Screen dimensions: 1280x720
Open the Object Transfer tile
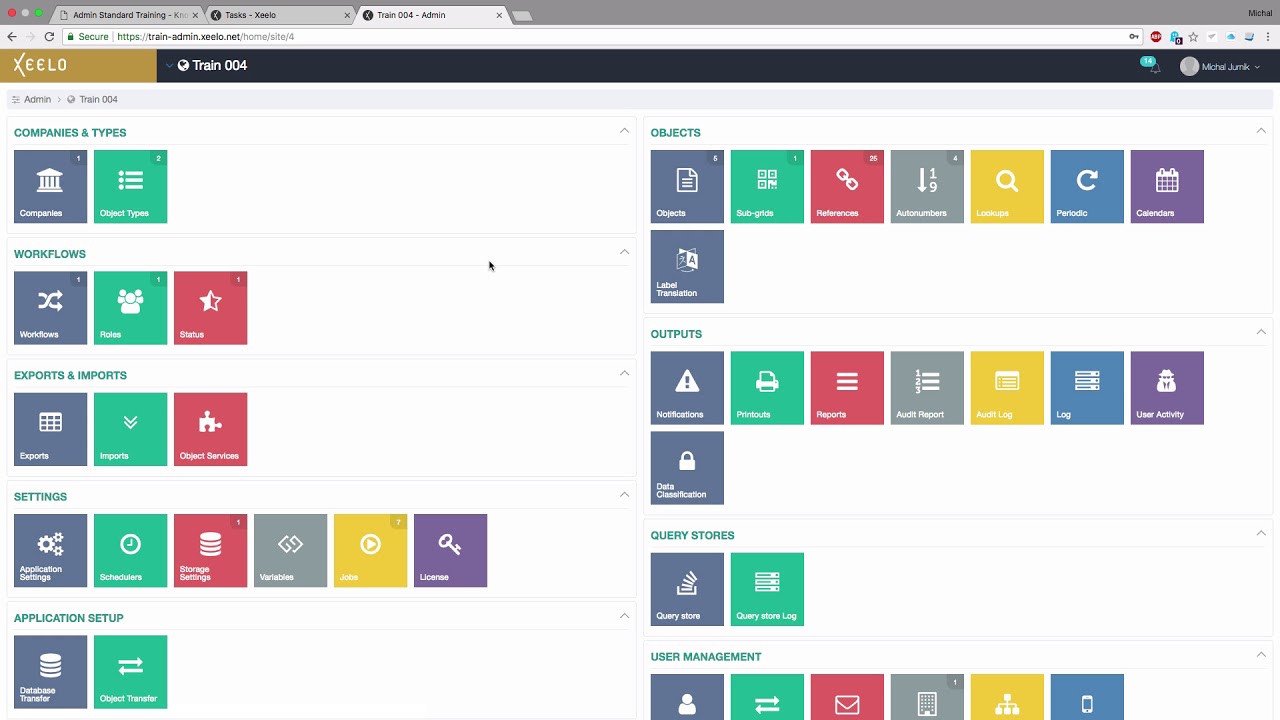[x=130, y=672]
